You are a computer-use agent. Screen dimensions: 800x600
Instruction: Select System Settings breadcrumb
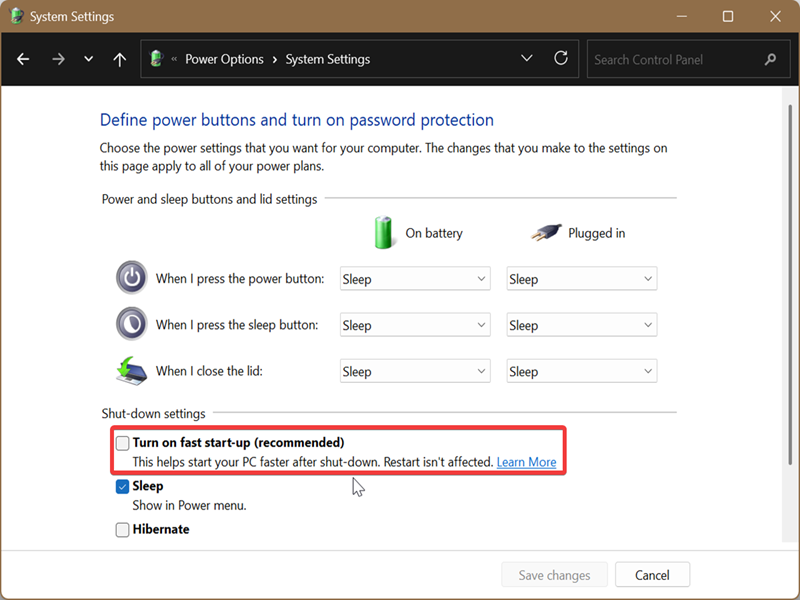(328, 59)
